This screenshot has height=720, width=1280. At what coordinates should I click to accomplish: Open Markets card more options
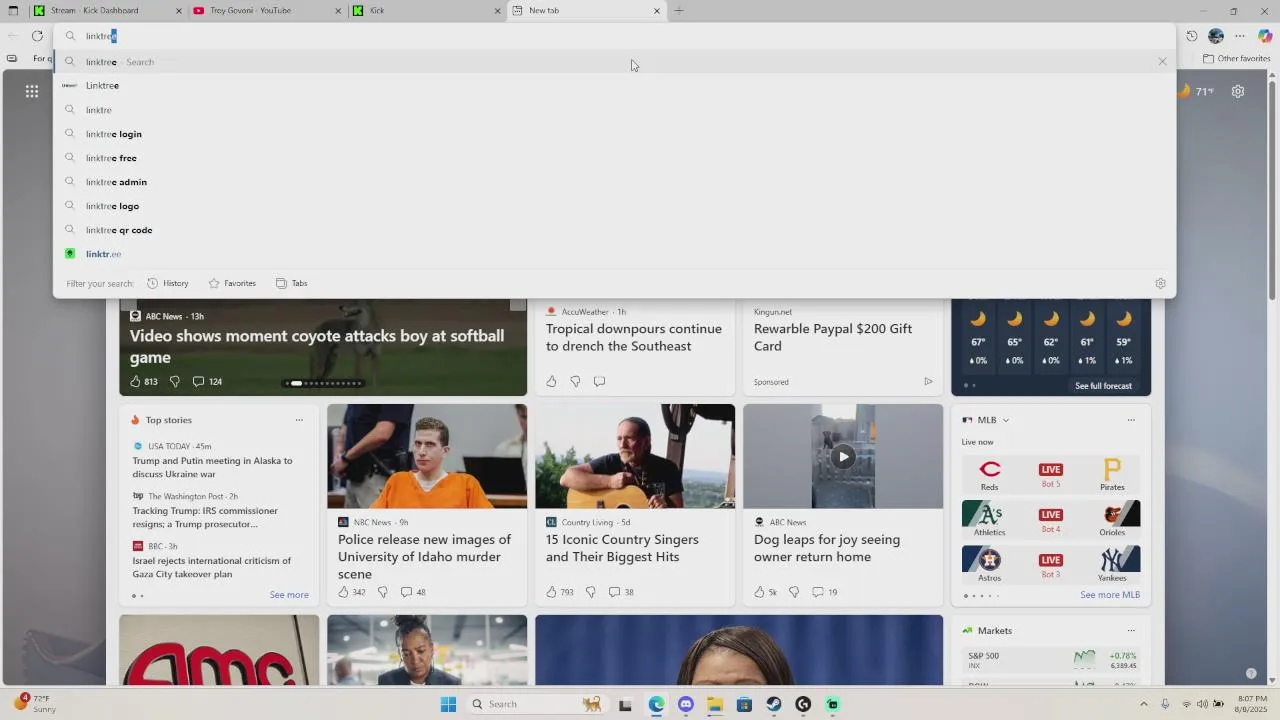pos(1131,631)
